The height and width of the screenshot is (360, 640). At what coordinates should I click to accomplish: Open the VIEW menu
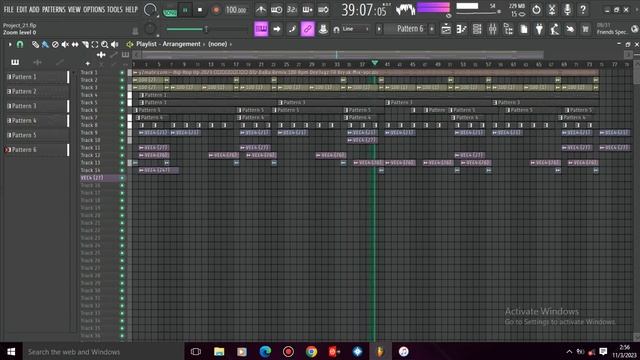[x=74, y=9]
